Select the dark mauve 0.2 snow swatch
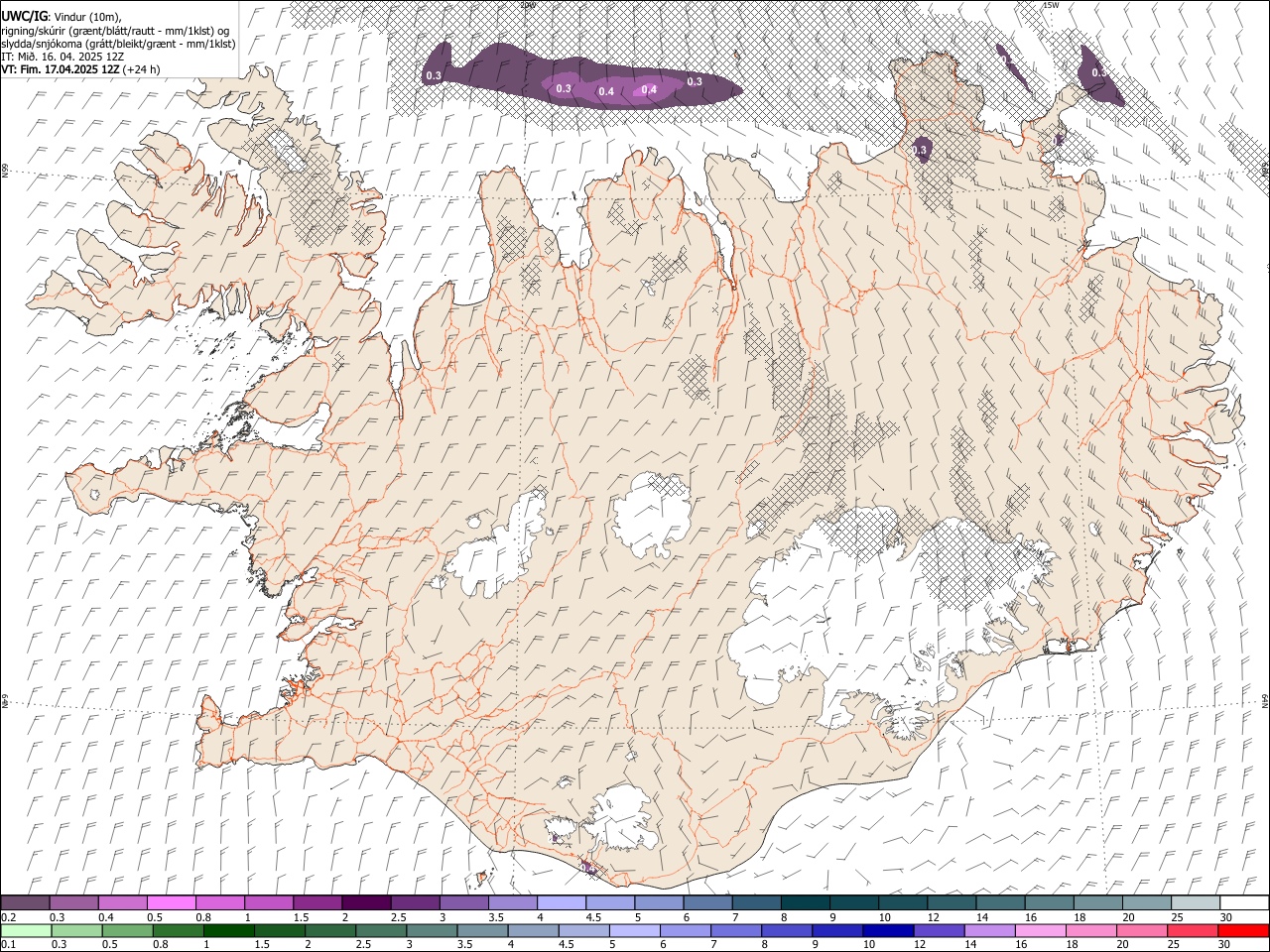Screen dimensions: 1270x952 [26, 903]
